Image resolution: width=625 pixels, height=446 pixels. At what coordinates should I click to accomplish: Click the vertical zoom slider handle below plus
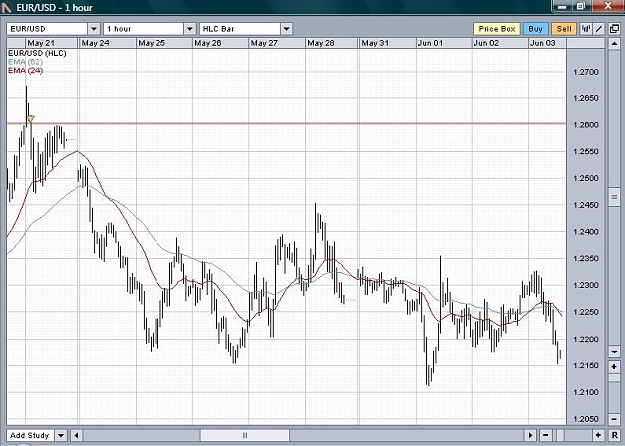click(614, 377)
